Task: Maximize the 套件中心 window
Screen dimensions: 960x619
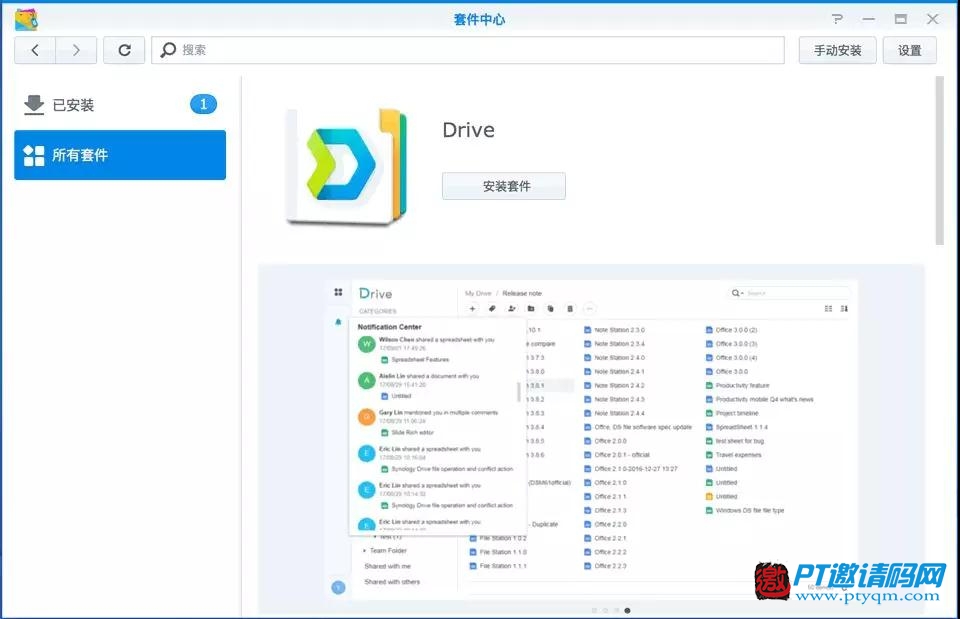Action: 901,19
